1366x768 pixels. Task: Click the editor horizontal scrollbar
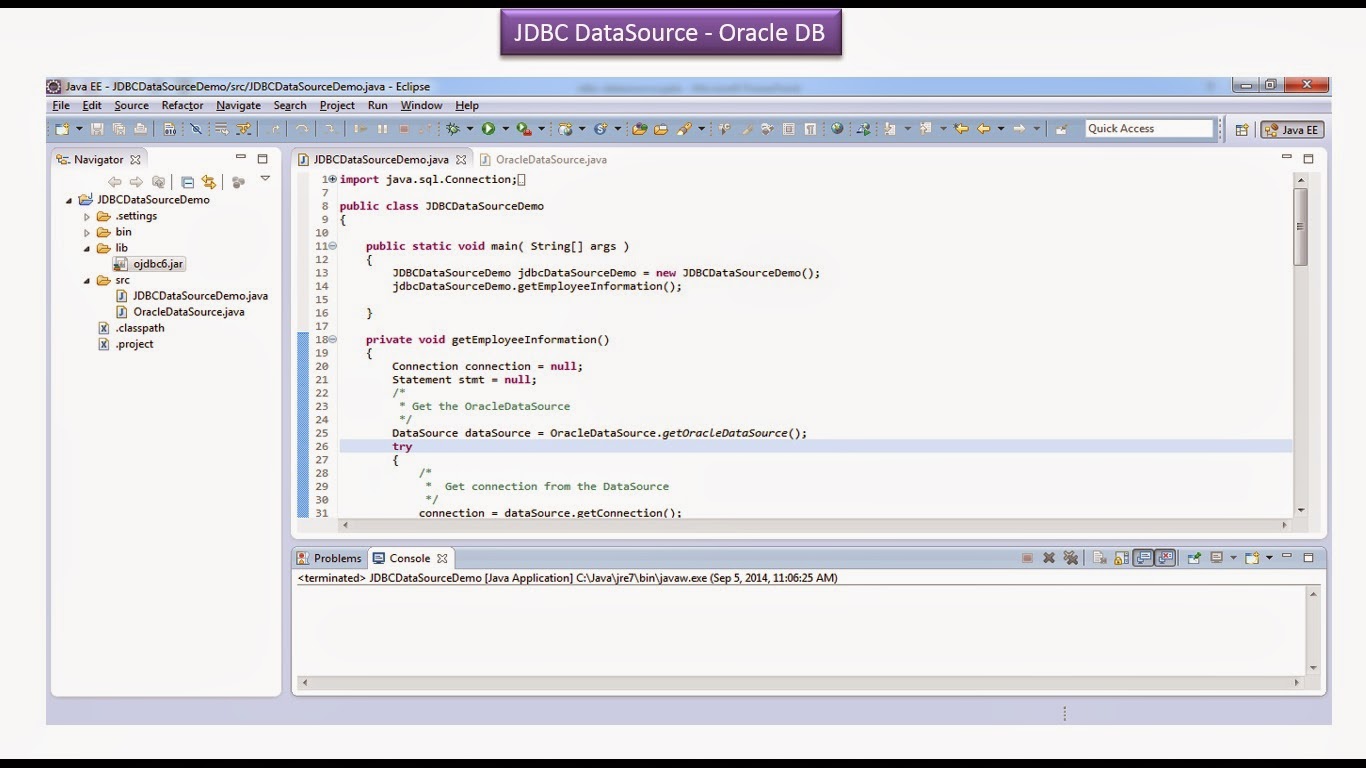click(816, 524)
